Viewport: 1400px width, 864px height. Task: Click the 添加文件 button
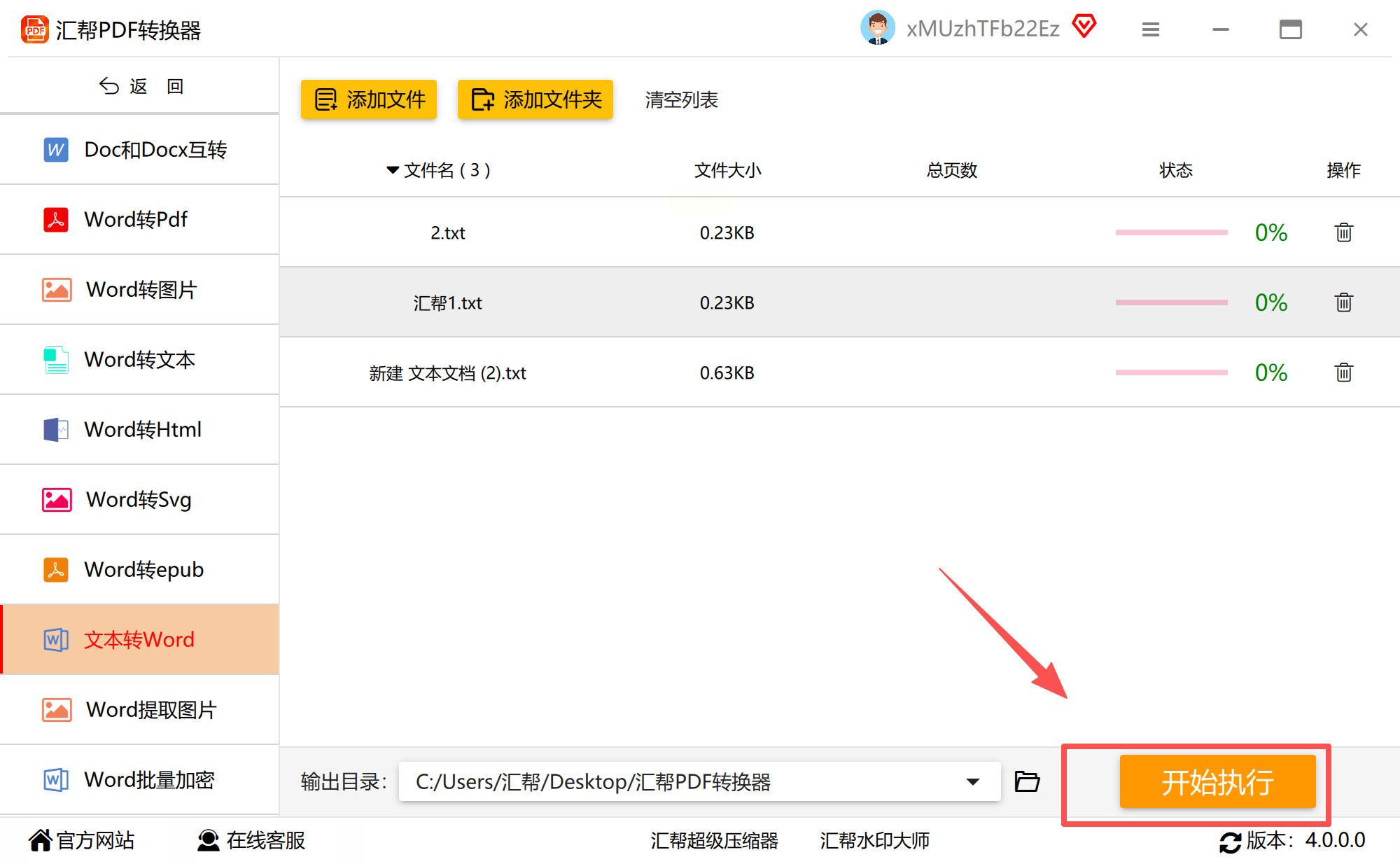369,99
